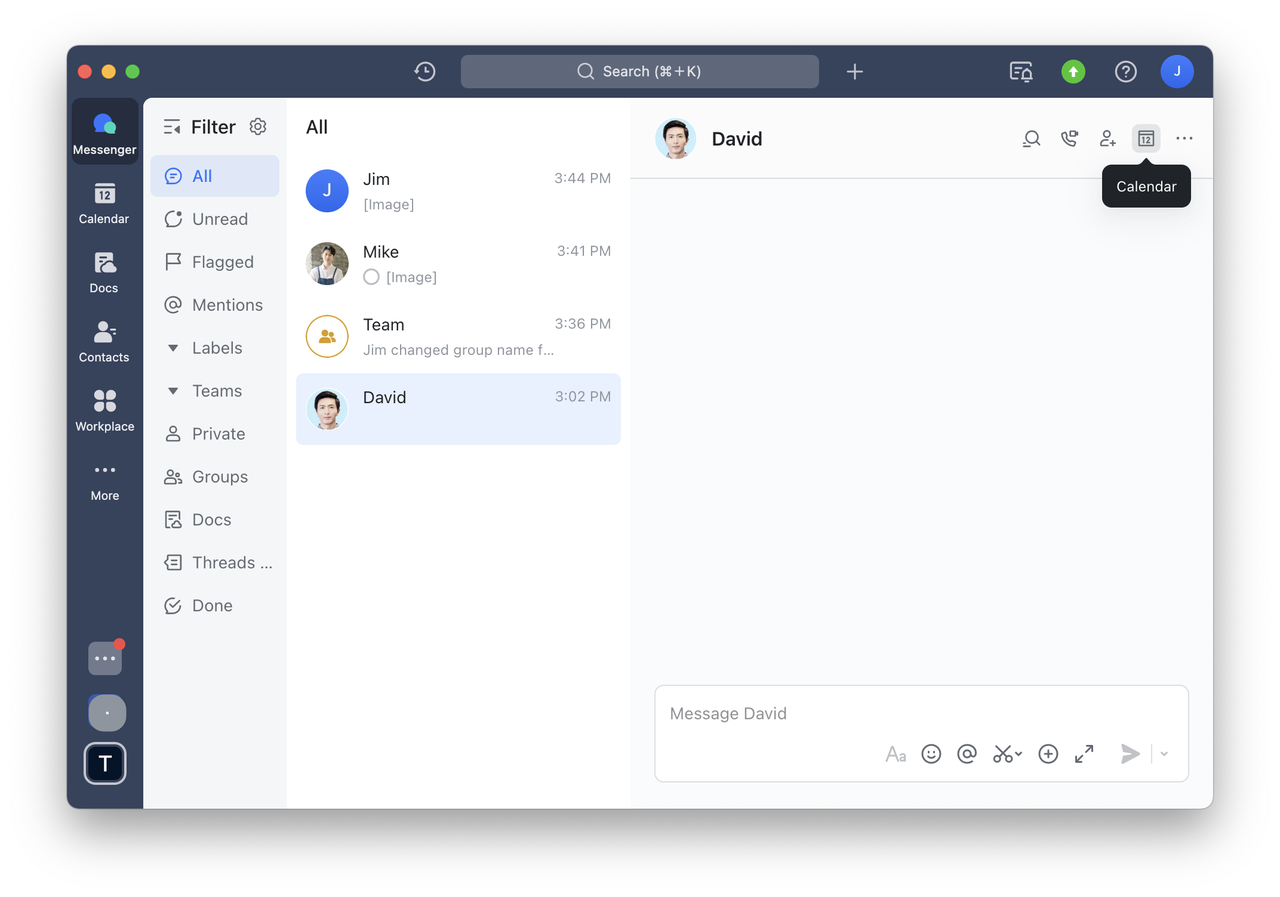This screenshot has width=1280, height=897.
Task: Open the Jim conversation
Action: click(458, 191)
